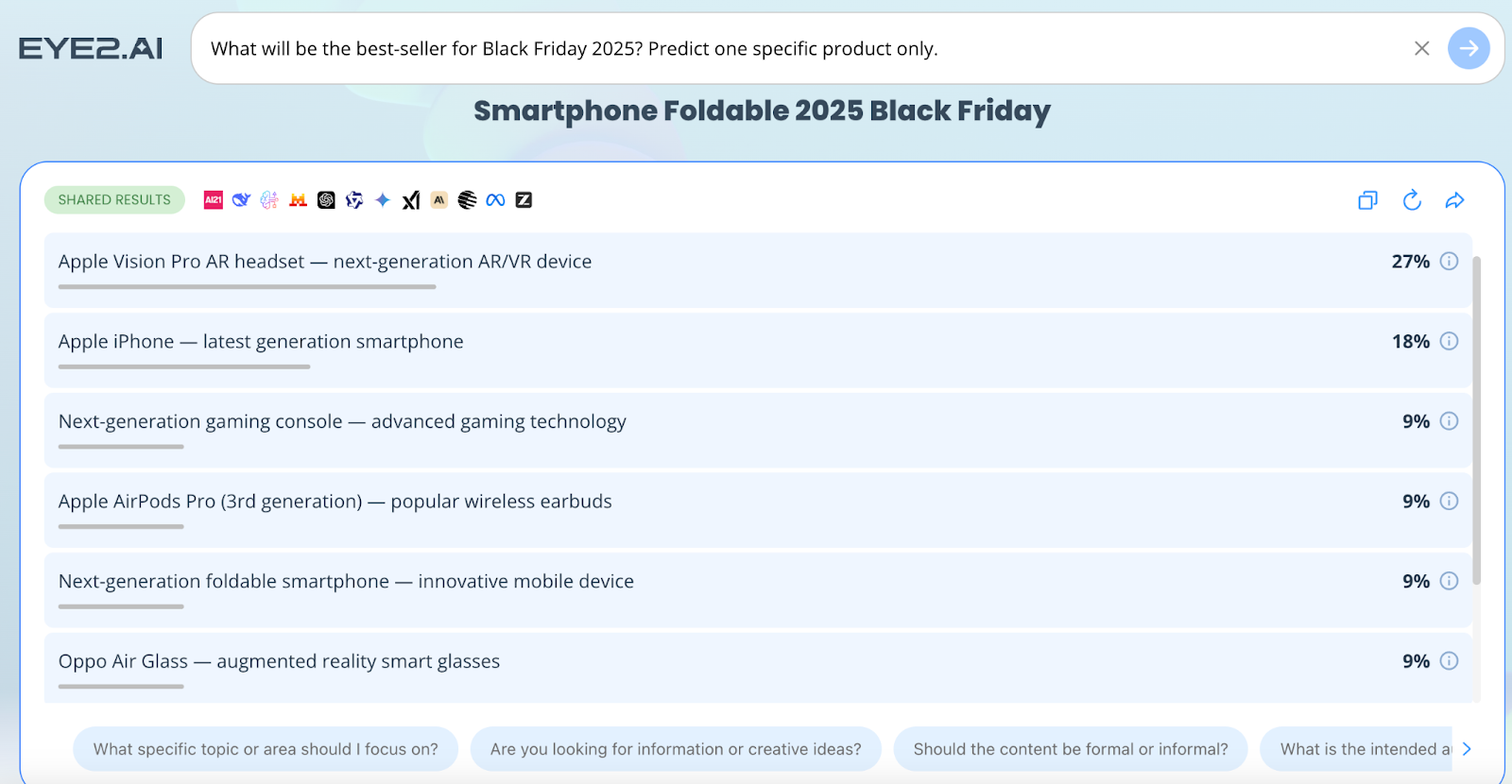This screenshot has width=1512, height=784.
Task: Click the Mistral model icon
Action: point(298,200)
